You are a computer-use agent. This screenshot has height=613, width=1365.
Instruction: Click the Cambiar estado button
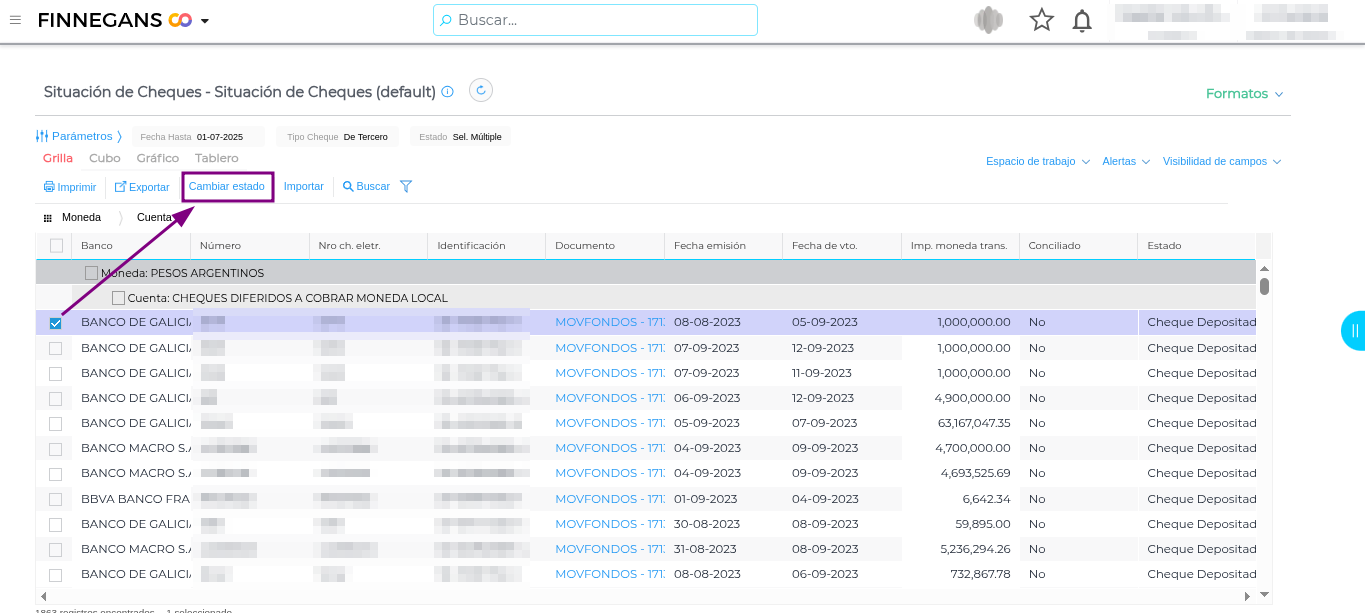coord(227,186)
